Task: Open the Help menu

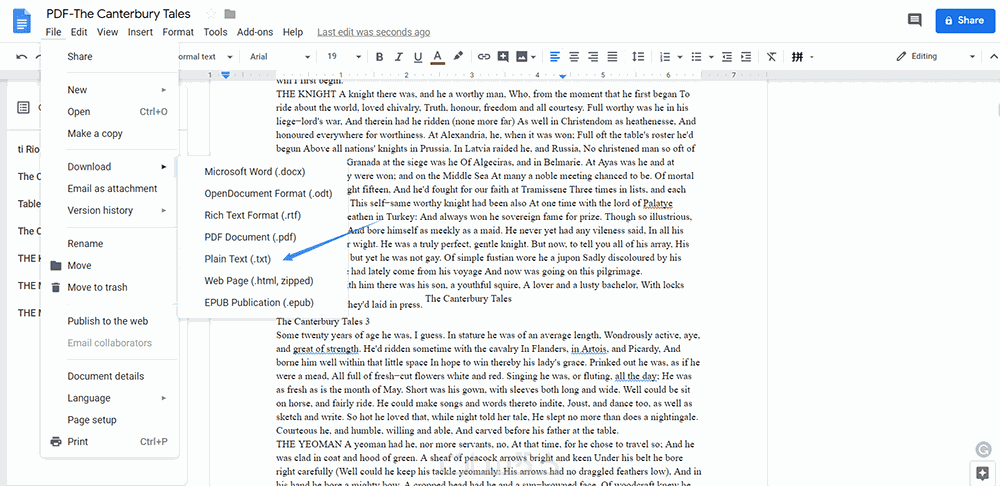Action: 293,32
